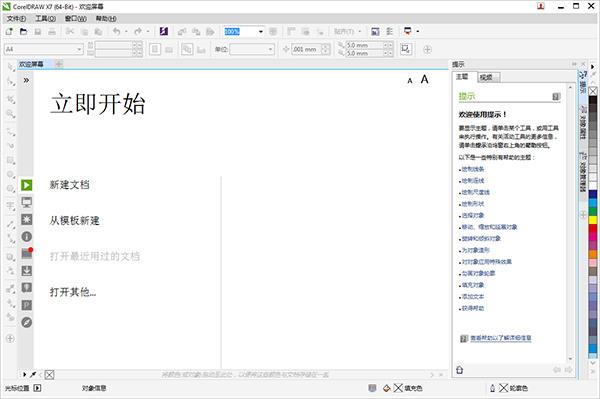Open the Membership icon in welcome sidebar

[x=26, y=305]
